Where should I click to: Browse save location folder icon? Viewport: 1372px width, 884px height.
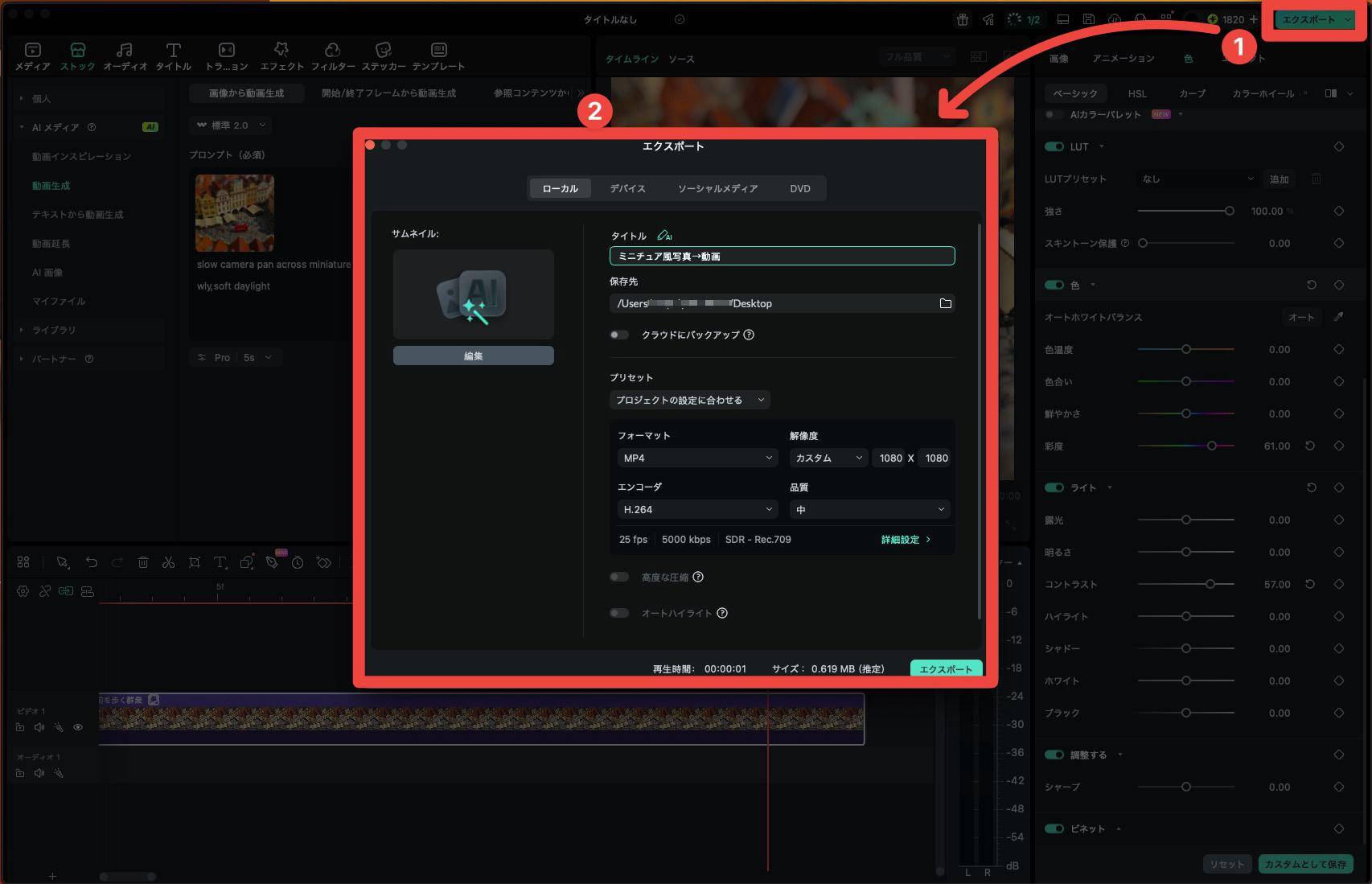(946, 303)
